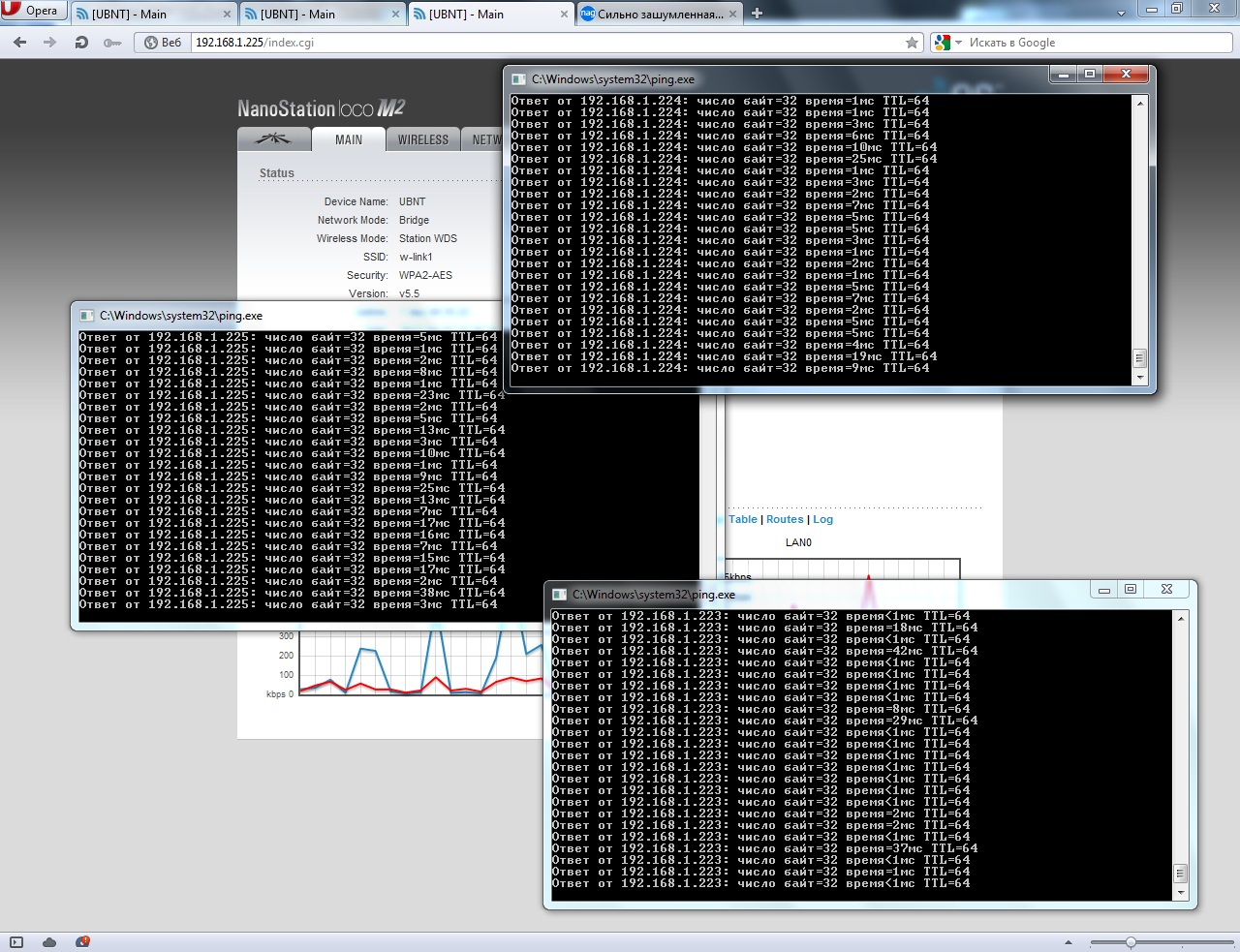
Task: Toggle the Opera panels icon in status bar
Action: pos(16,941)
